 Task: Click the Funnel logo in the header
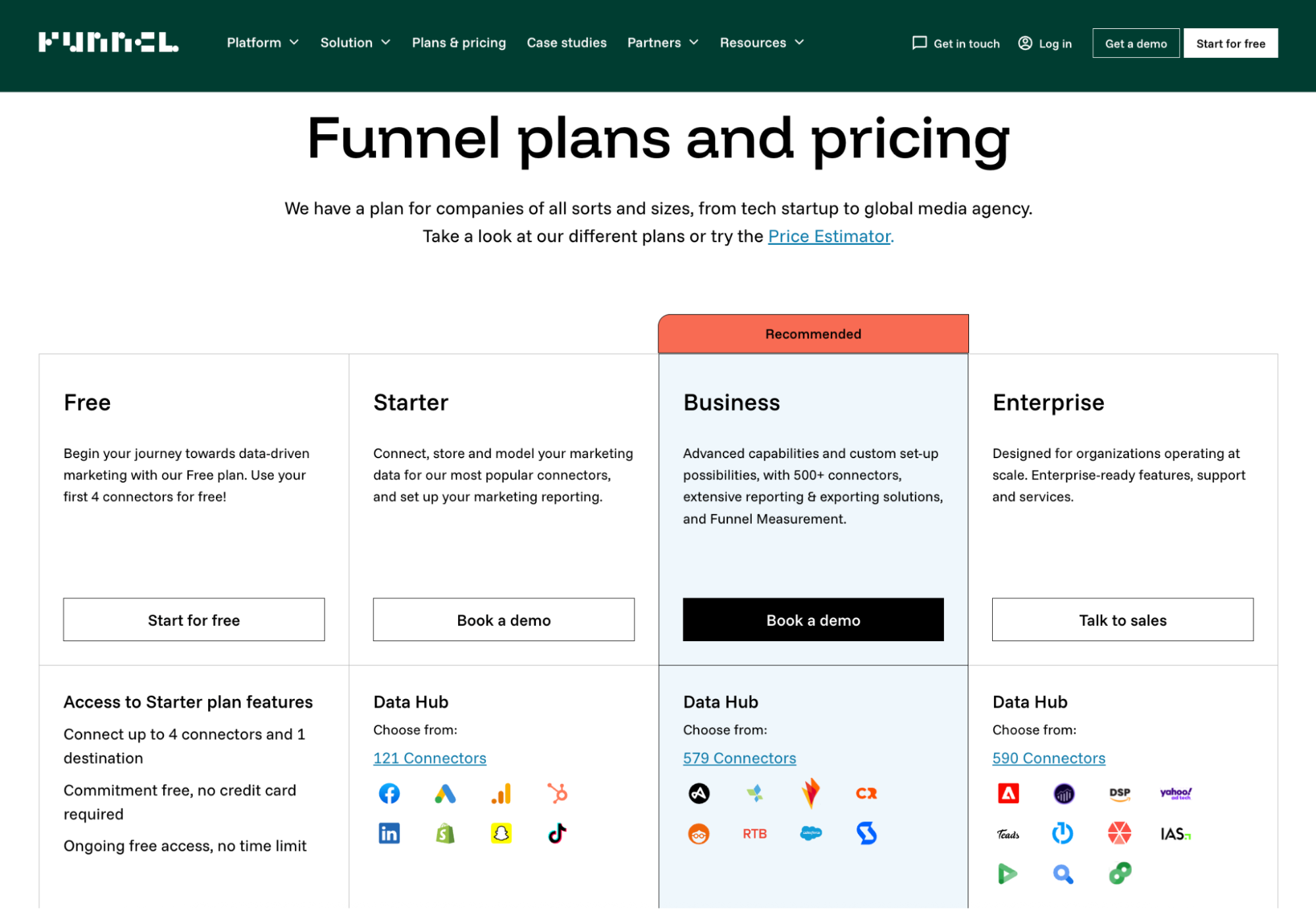[108, 43]
